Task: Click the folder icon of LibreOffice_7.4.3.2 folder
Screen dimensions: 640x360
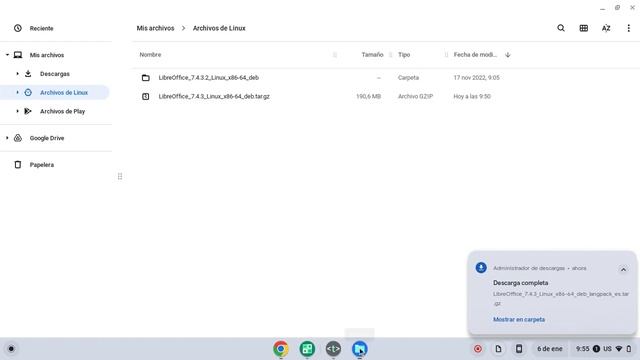Action: [x=145, y=78]
